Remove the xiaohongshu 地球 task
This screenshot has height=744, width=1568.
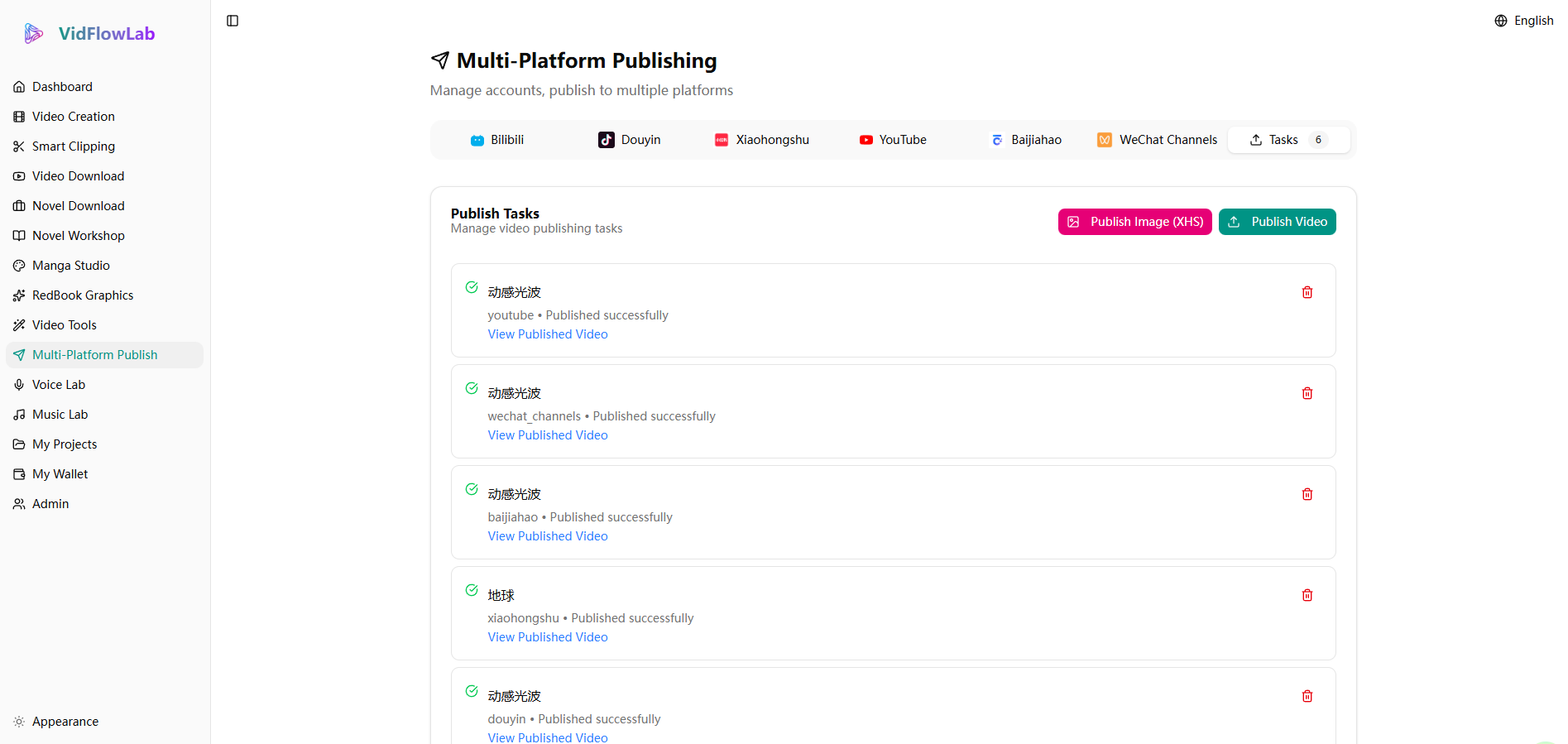pos(1307,595)
